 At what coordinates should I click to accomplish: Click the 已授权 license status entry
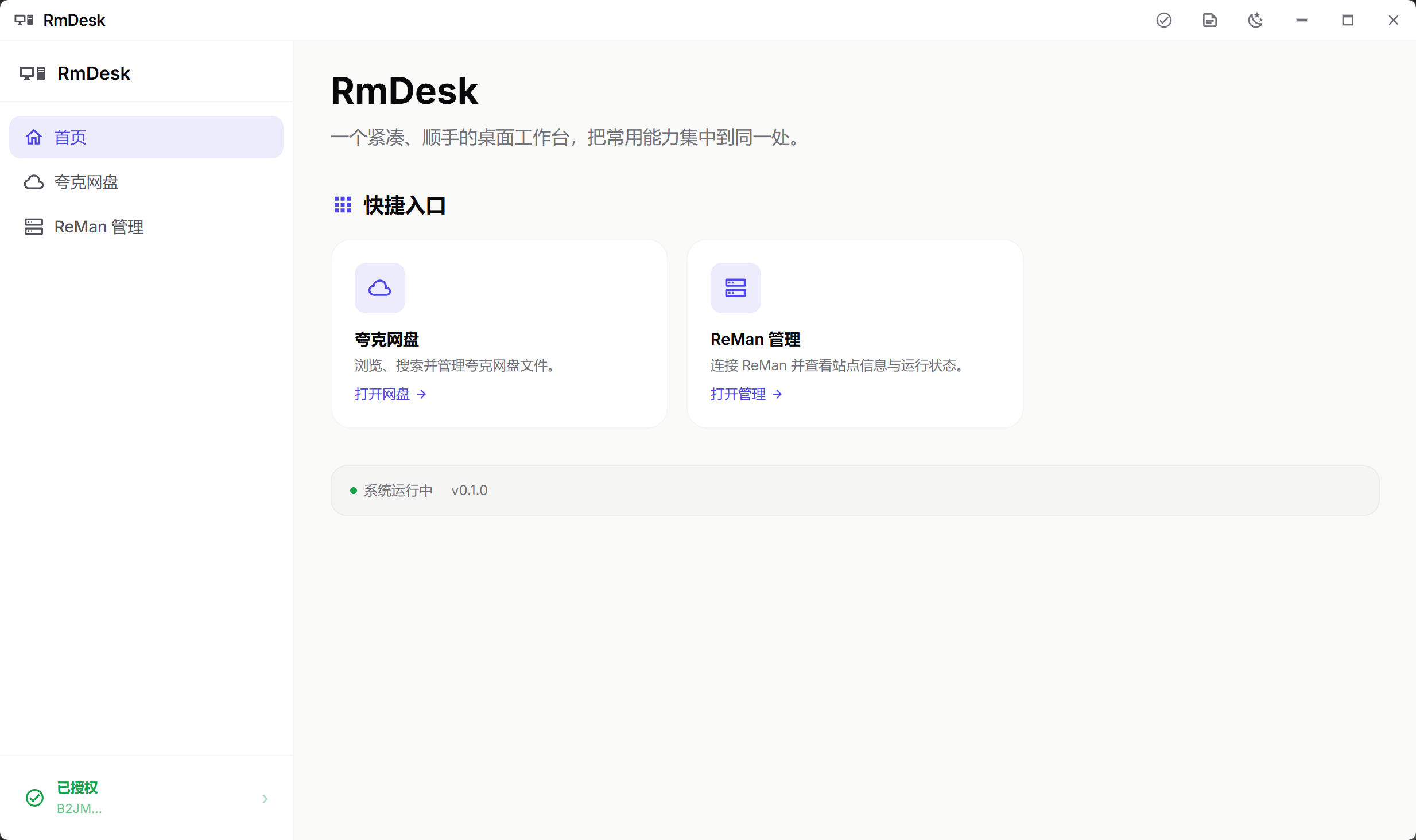click(x=146, y=798)
